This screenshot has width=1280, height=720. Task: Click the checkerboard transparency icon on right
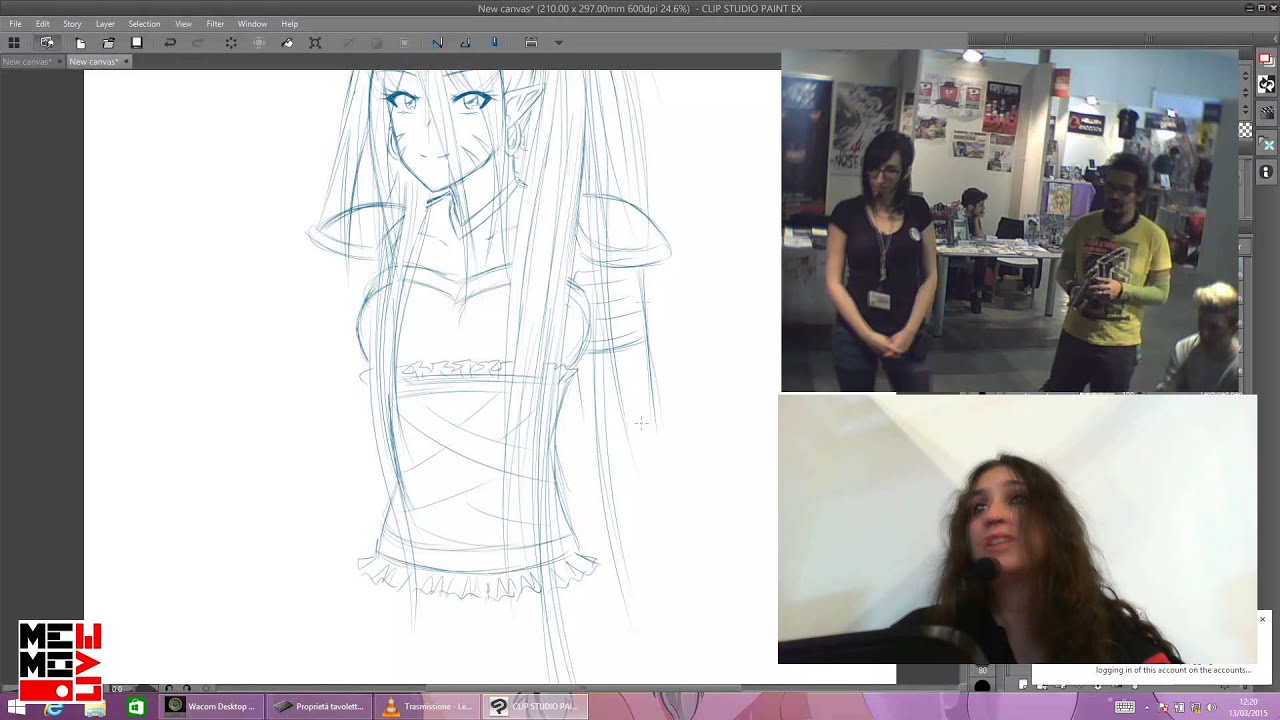1245,130
